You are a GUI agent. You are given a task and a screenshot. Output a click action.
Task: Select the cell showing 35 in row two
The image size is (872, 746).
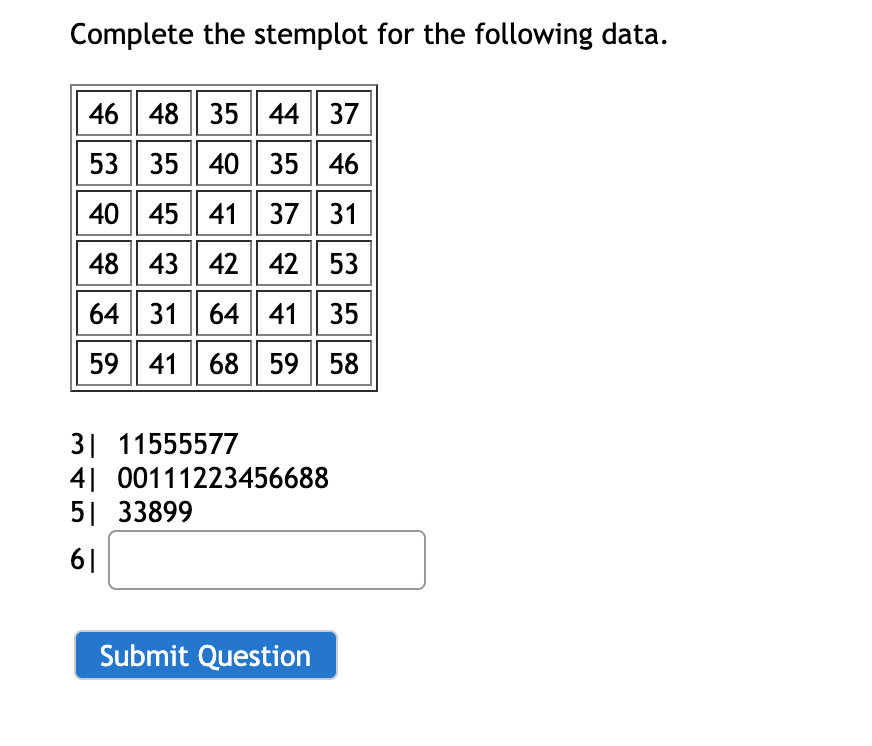click(164, 163)
